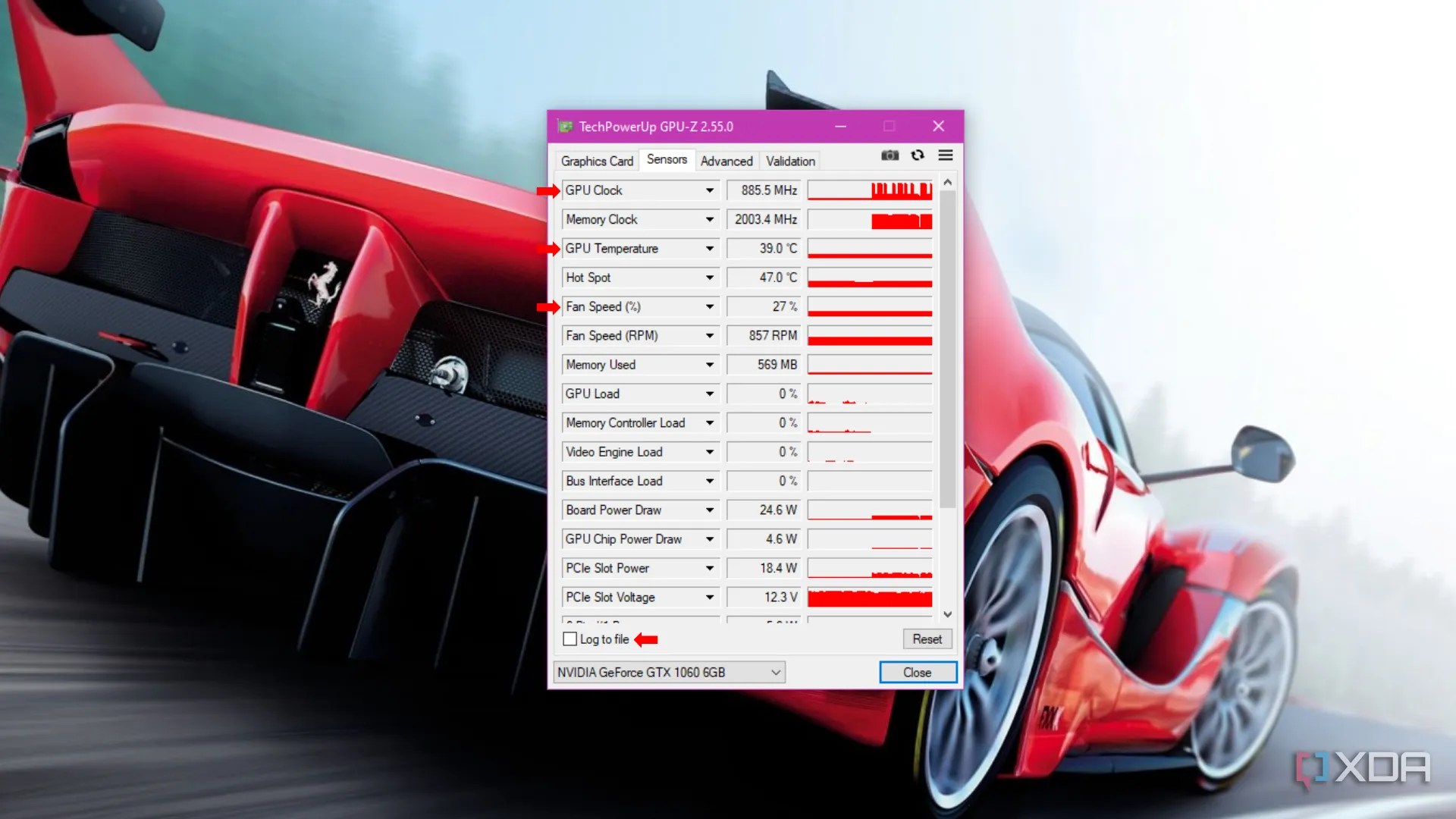Expand the Fan Speed (%) sensor options

[x=708, y=306]
